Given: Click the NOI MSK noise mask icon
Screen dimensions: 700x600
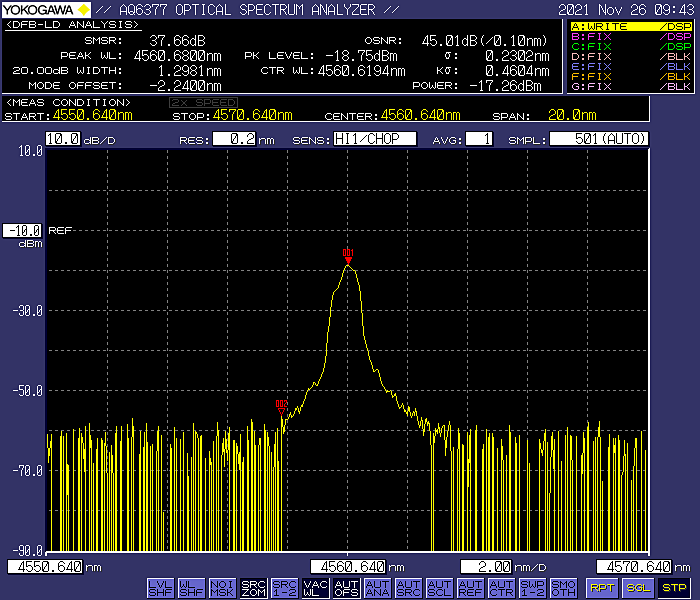Looking at the screenshot, I should [222, 588].
